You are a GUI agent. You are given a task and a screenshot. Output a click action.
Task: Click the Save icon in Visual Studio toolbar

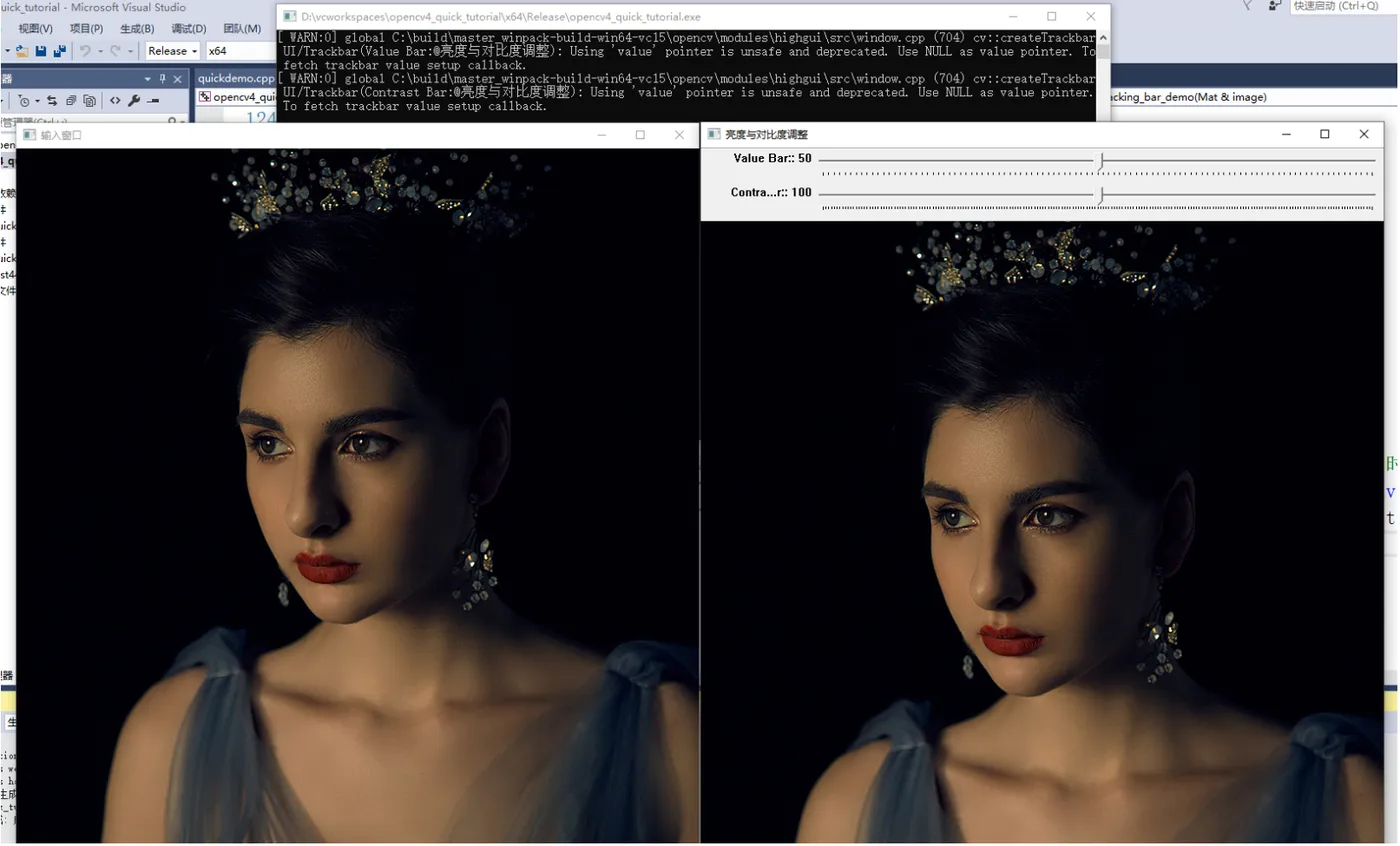tap(41, 51)
